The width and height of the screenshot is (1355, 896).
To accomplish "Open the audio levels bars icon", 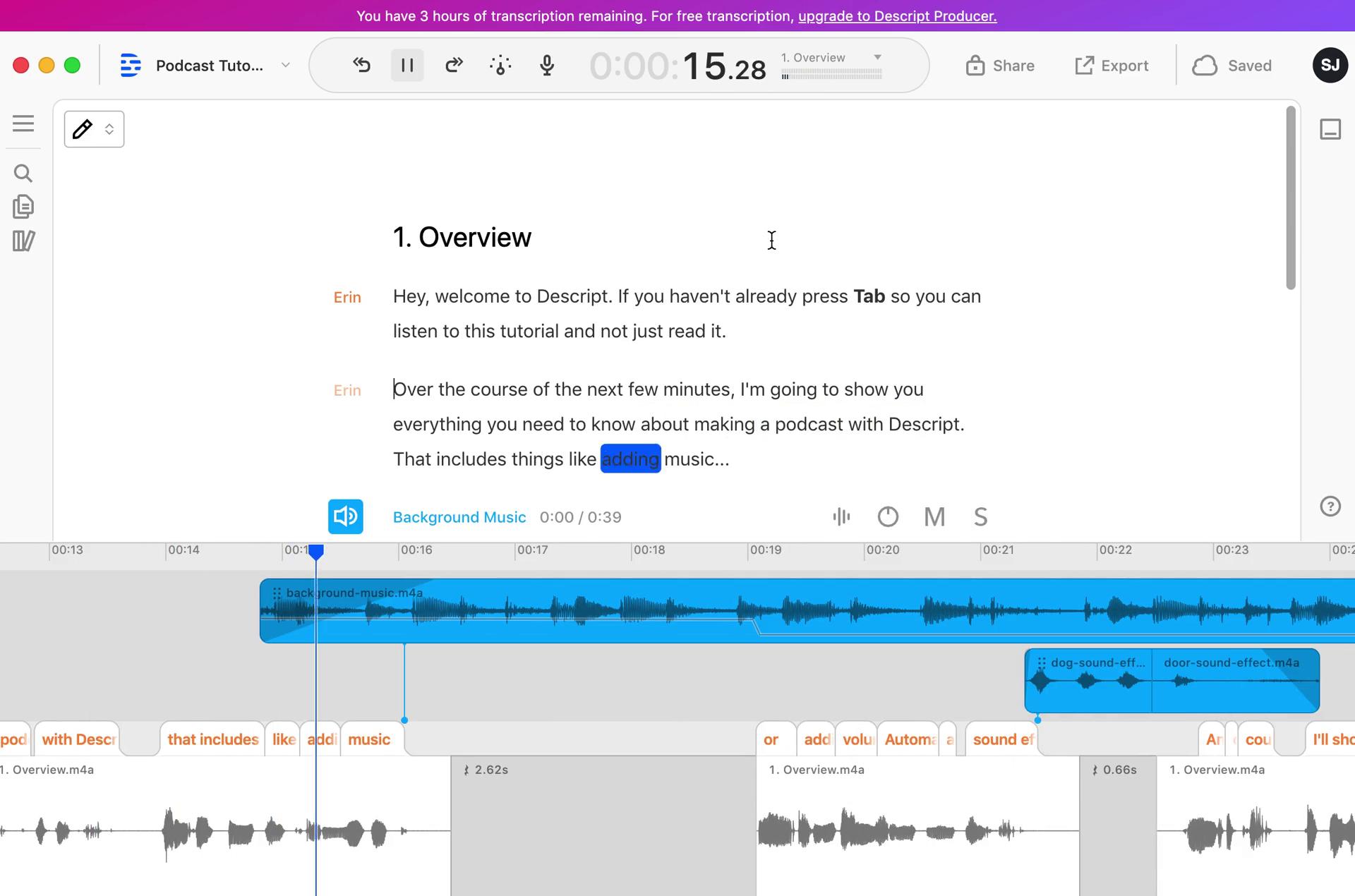I will [841, 517].
